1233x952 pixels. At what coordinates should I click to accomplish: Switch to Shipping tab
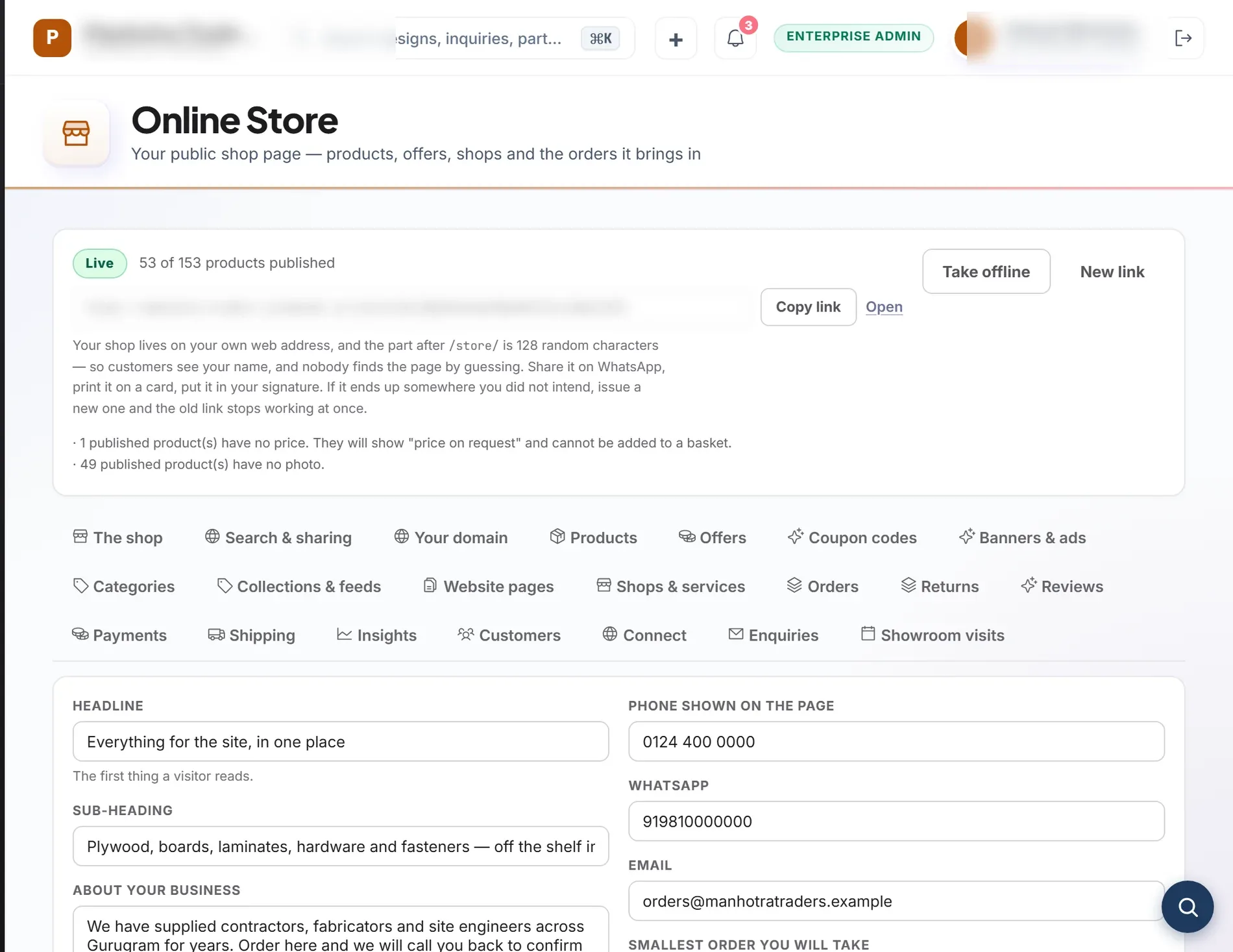252,635
